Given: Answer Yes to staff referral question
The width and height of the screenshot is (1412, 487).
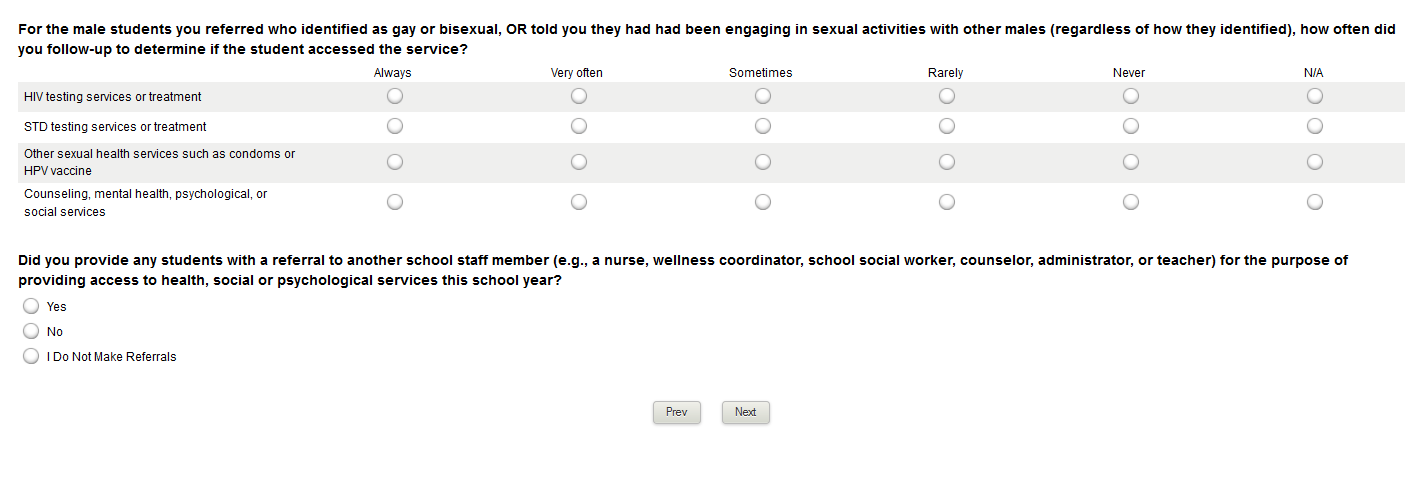Looking at the screenshot, I should [31, 306].
